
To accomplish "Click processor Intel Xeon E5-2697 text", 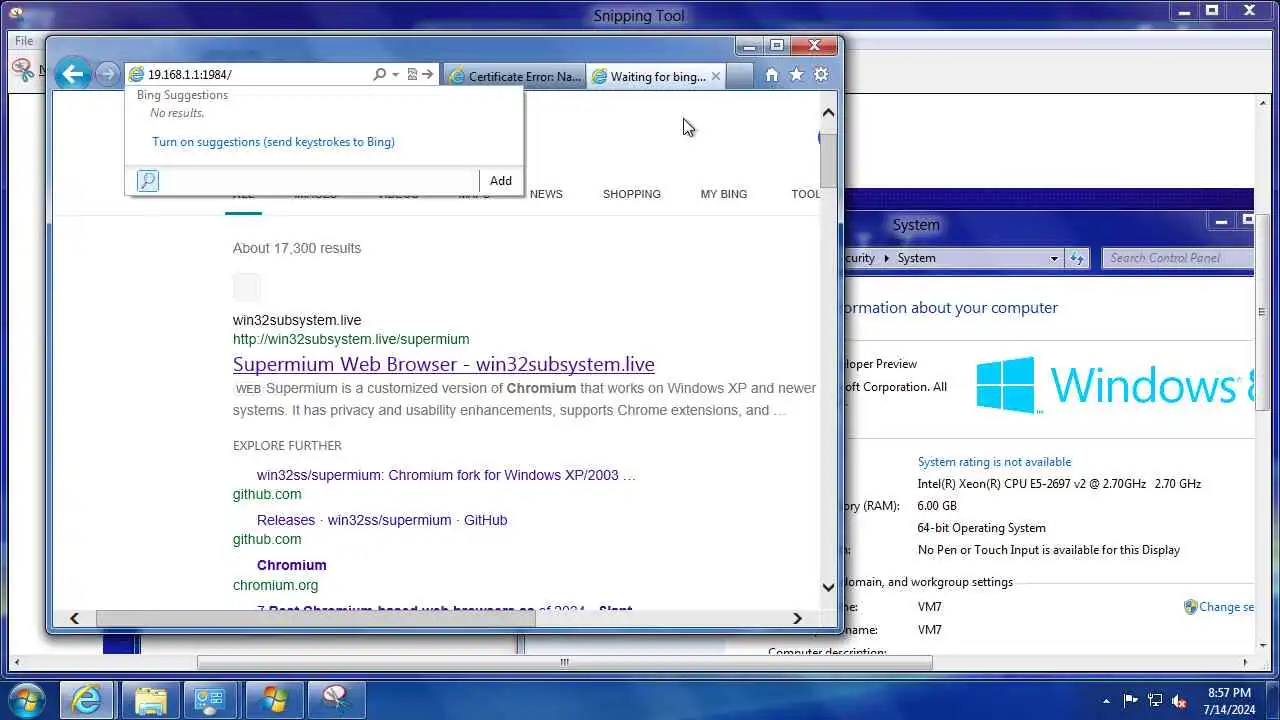I will 1059,484.
